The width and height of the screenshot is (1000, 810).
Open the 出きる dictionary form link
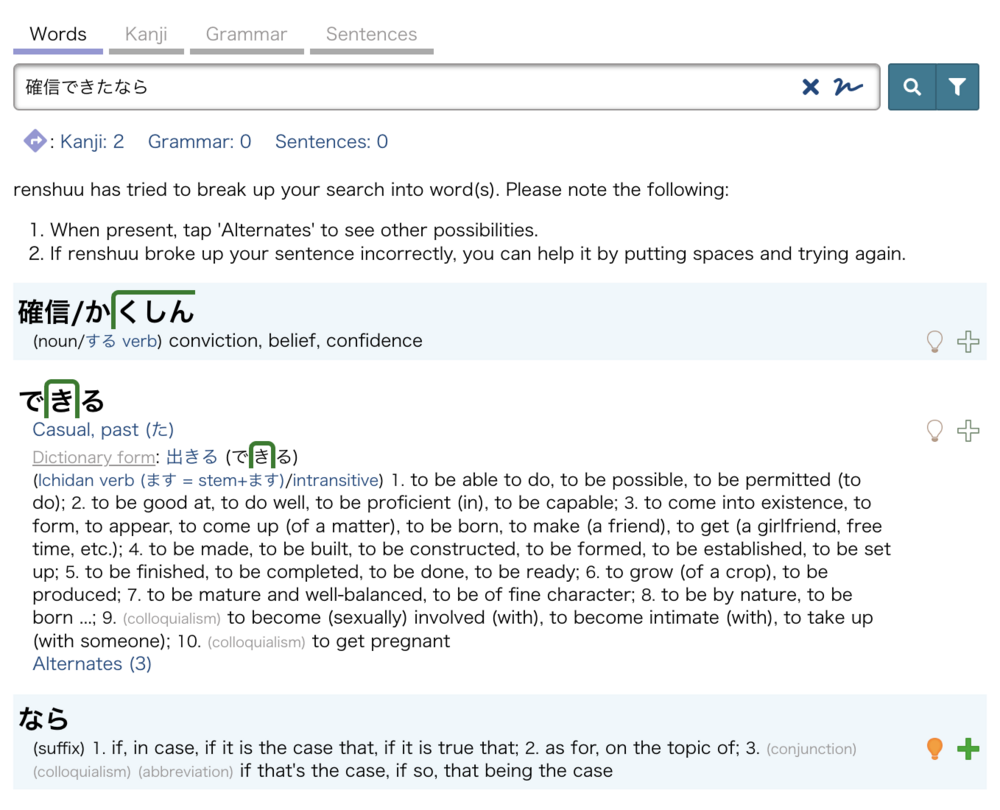tap(191, 457)
